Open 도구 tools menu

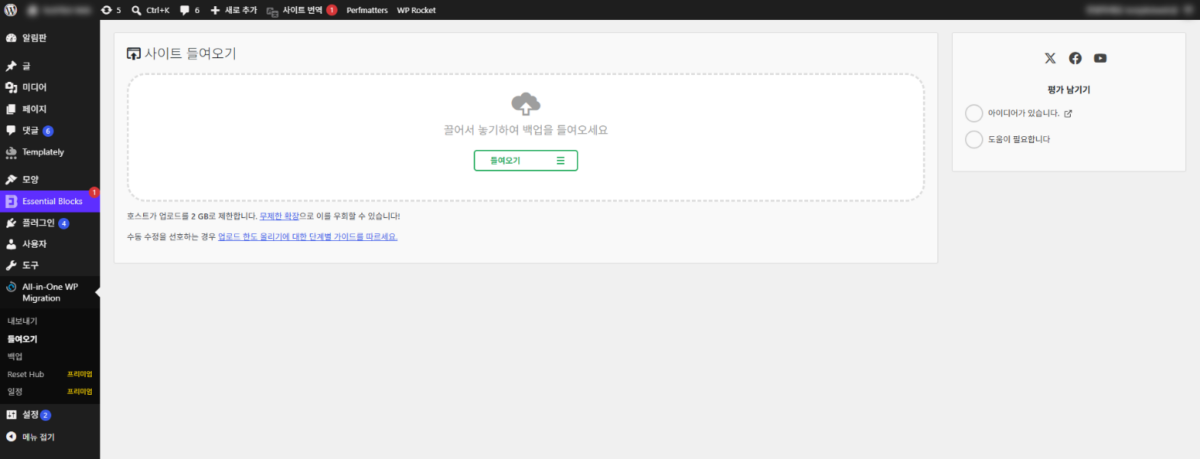(50, 265)
